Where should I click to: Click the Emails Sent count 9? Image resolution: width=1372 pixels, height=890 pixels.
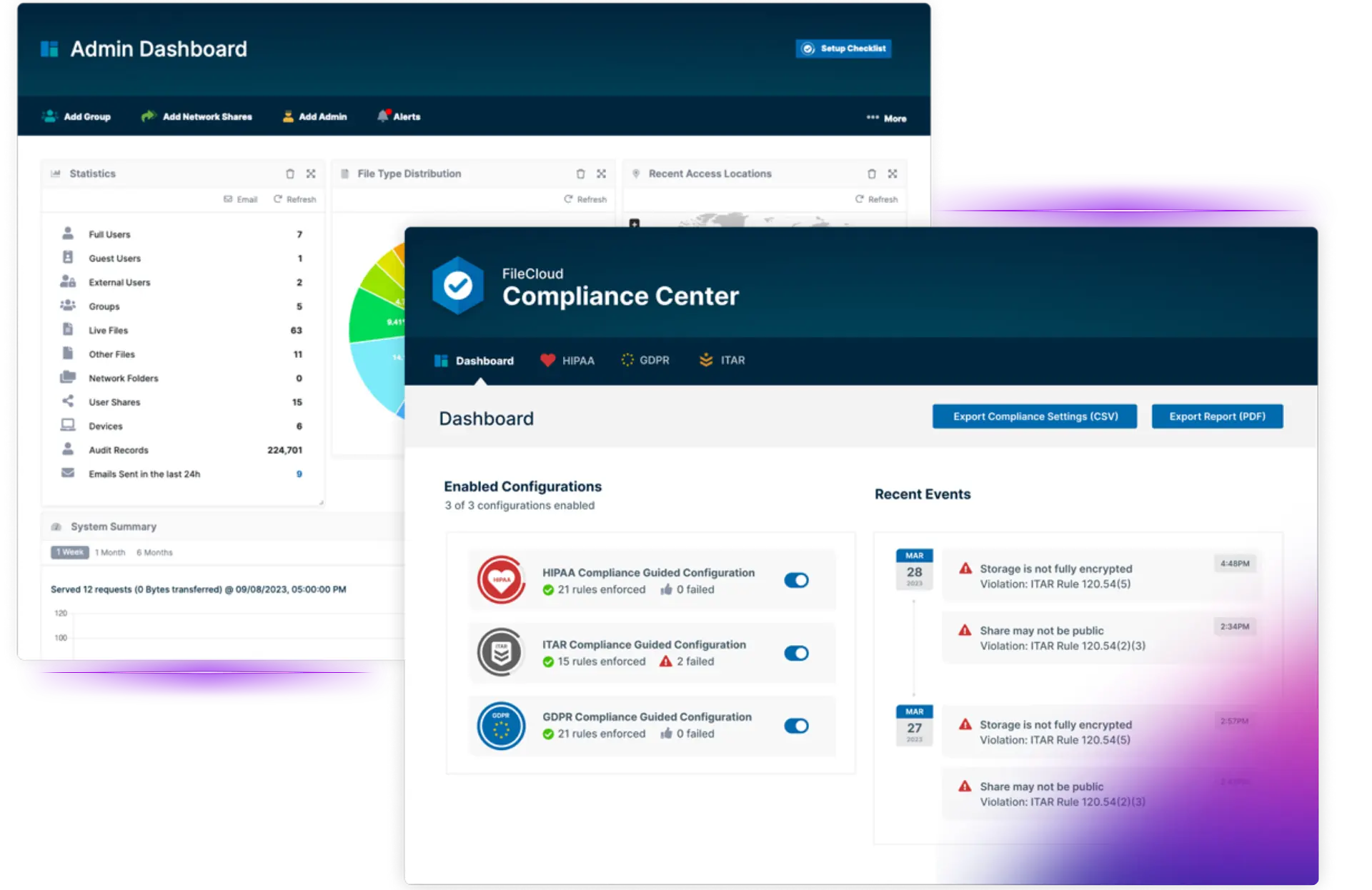[x=299, y=474]
